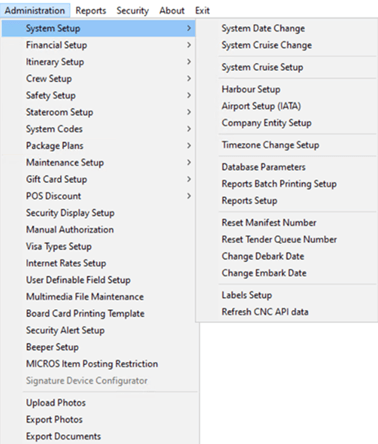The height and width of the screenshot is (444, 378).
Task: Open the Security menu
Action: [x=133, y=10]
